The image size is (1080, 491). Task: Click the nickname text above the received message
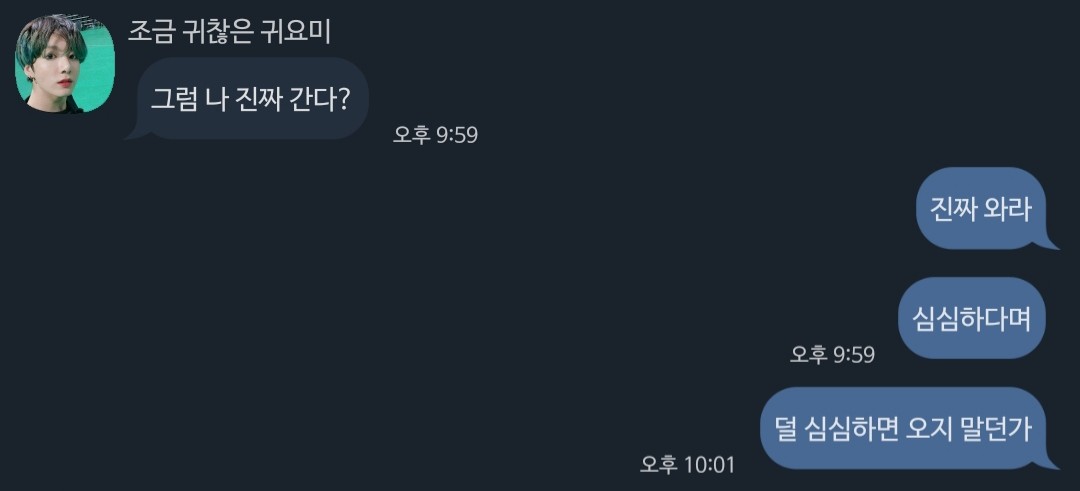click(x=229, y=31)
